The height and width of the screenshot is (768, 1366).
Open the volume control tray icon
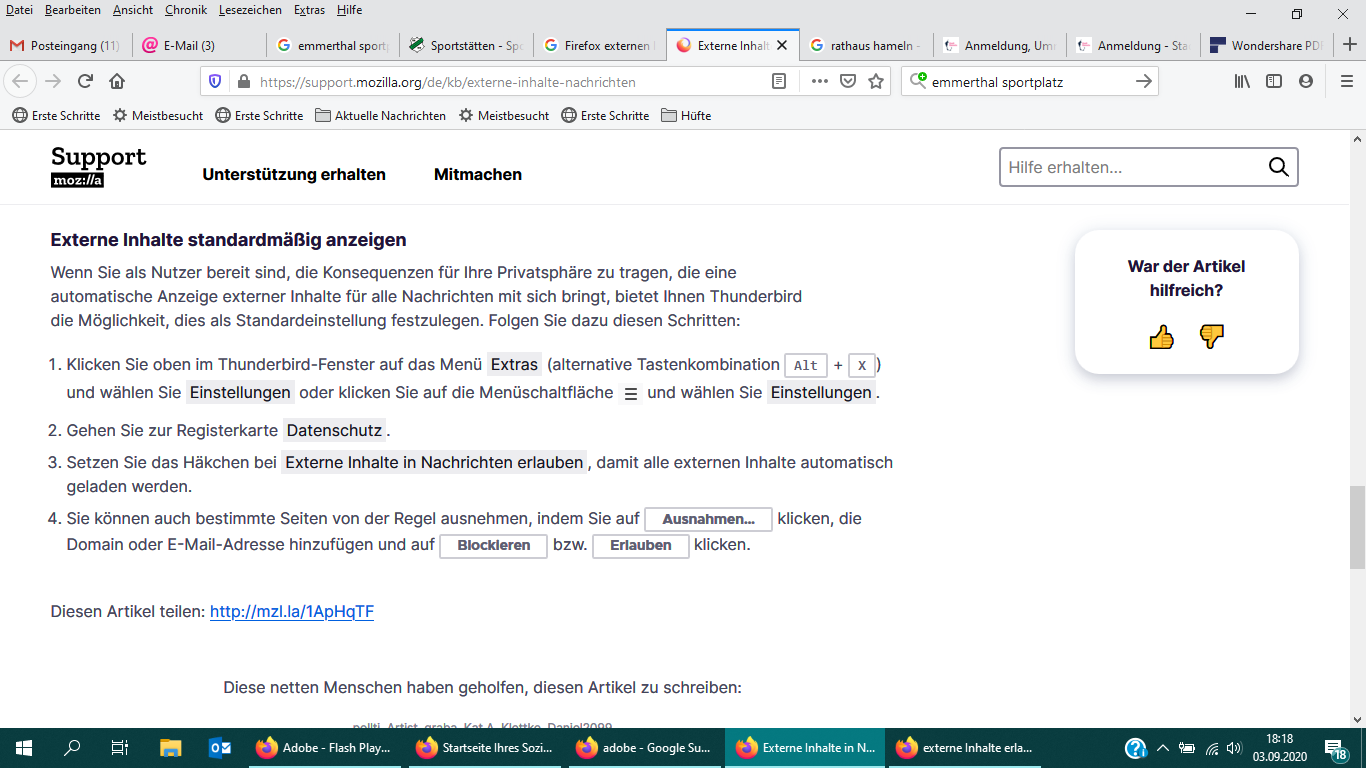pyautogui.click(x=1234, y=748)
